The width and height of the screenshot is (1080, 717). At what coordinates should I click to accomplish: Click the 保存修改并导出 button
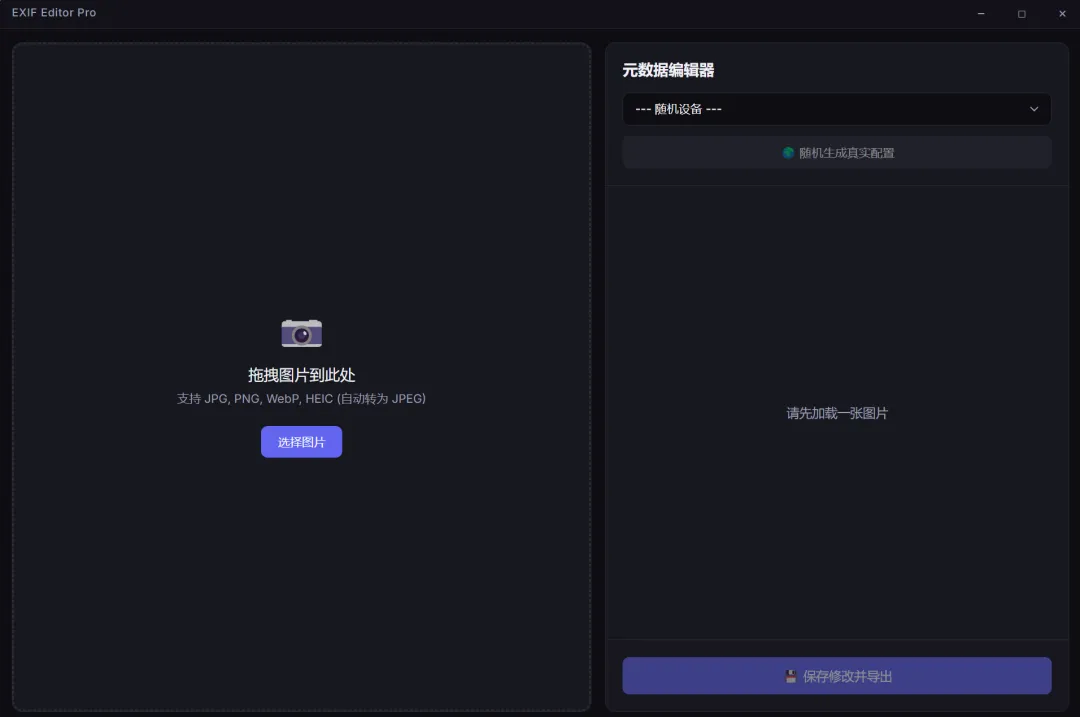(837, 676)
